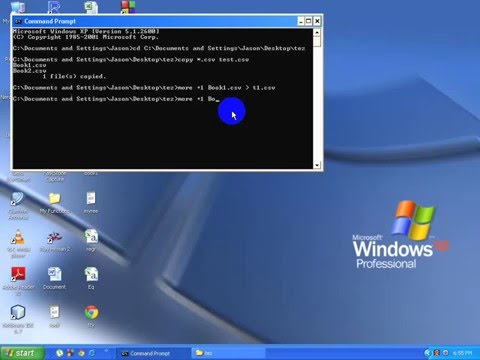This screenshot has height=360, width=480.
Task: Click the colorful pinwheel quick launch icon
Action: (x=70, y=353)
